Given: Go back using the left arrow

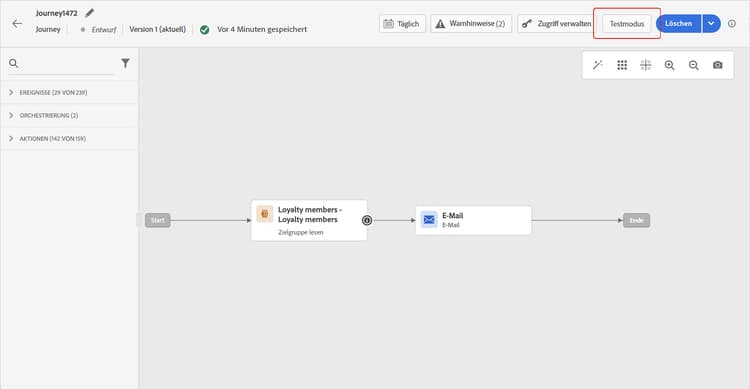Looking at the screenshot, I should click(17, 23).
